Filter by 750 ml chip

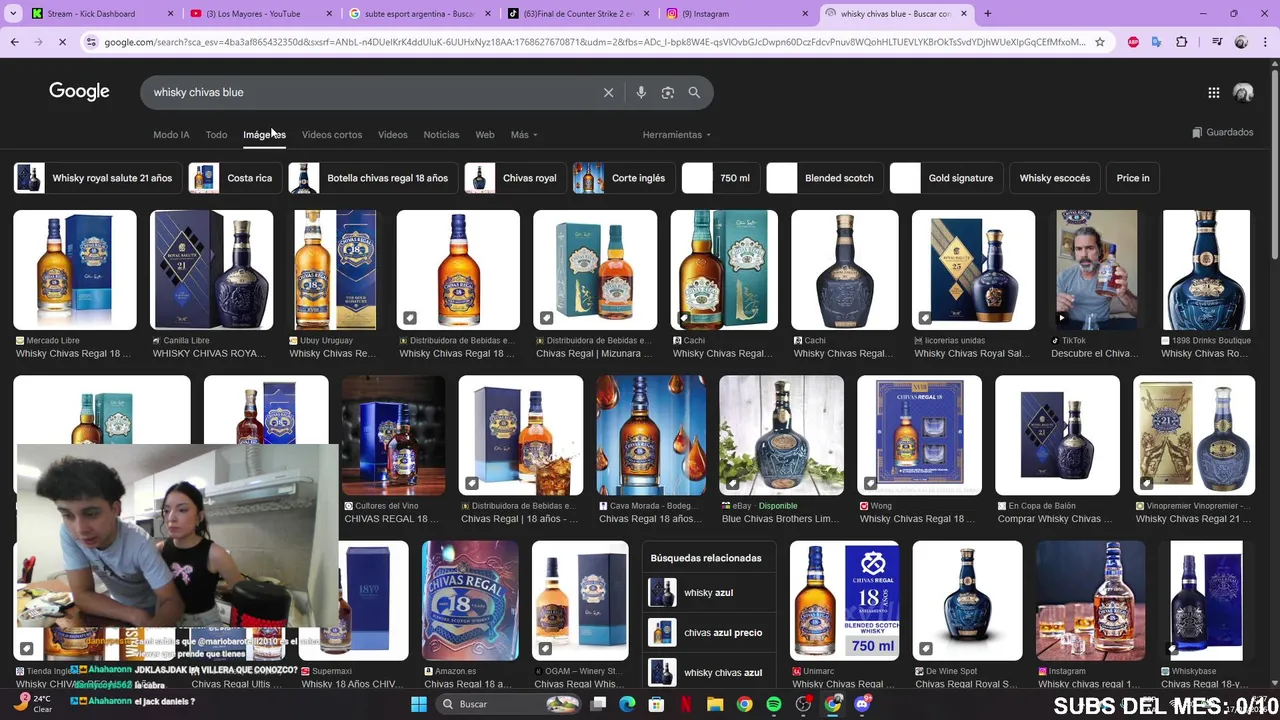[x=720, y=178]
